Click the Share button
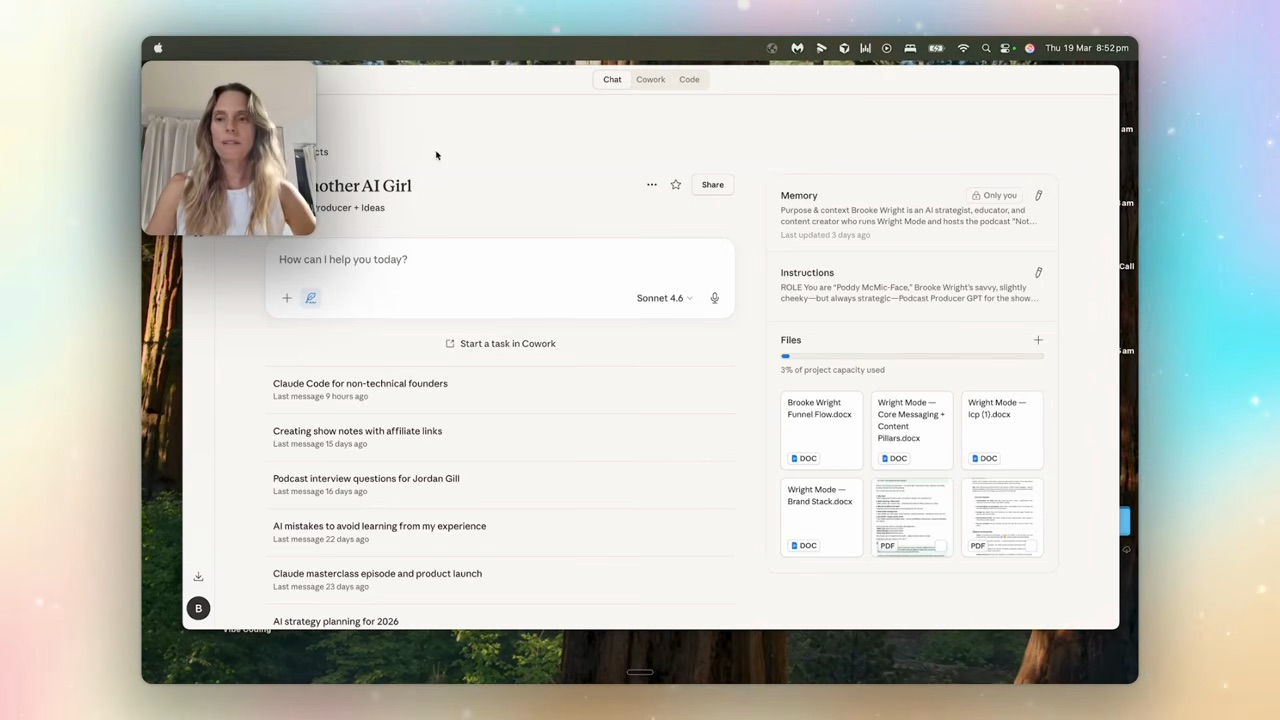The height and width of the screenshot is (720, 1280). 712,185
